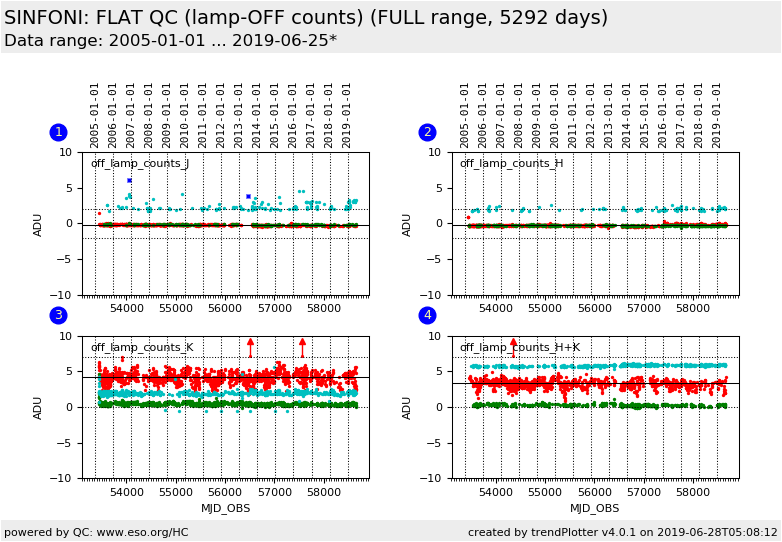Click the left red outlier arrow in K plot
The height and width of the screenshot is (542, 782).
[250, 345]
